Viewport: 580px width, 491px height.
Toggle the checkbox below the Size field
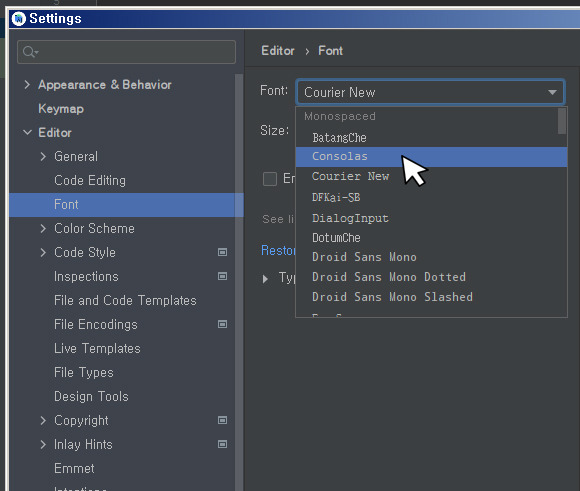pyautogui.click(x=270, y=179)
